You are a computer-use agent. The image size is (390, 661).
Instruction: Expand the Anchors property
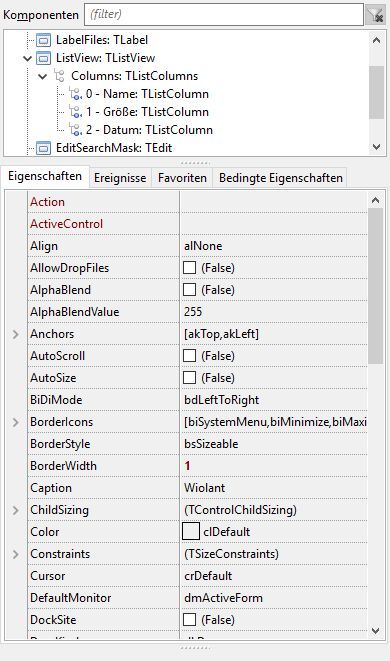pyautogui.click(x=16, y=334)
